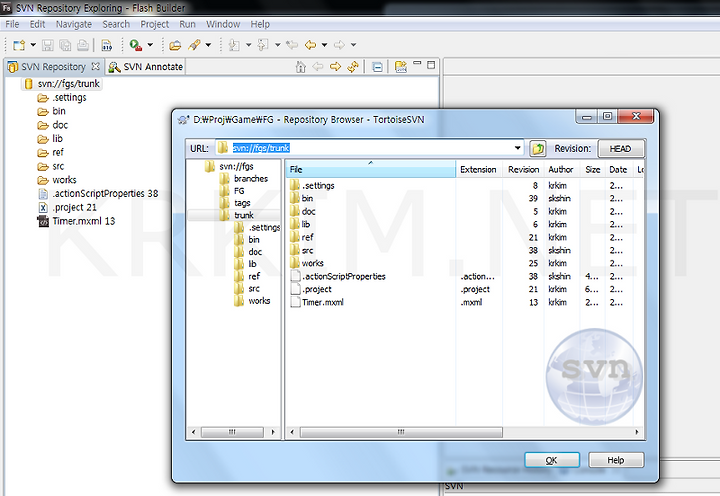Select branches folder in TortoiseSVN tree
This screenshot has width=720, height=496.
pos(251,179)
